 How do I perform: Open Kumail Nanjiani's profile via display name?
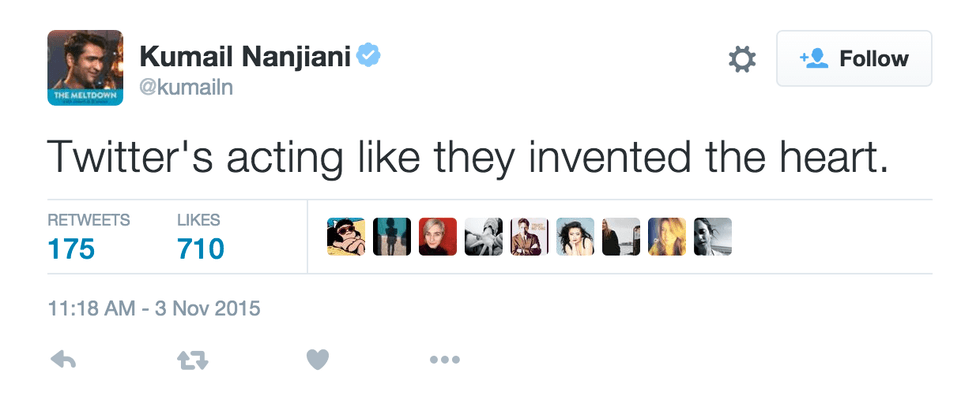coord(243,57)
